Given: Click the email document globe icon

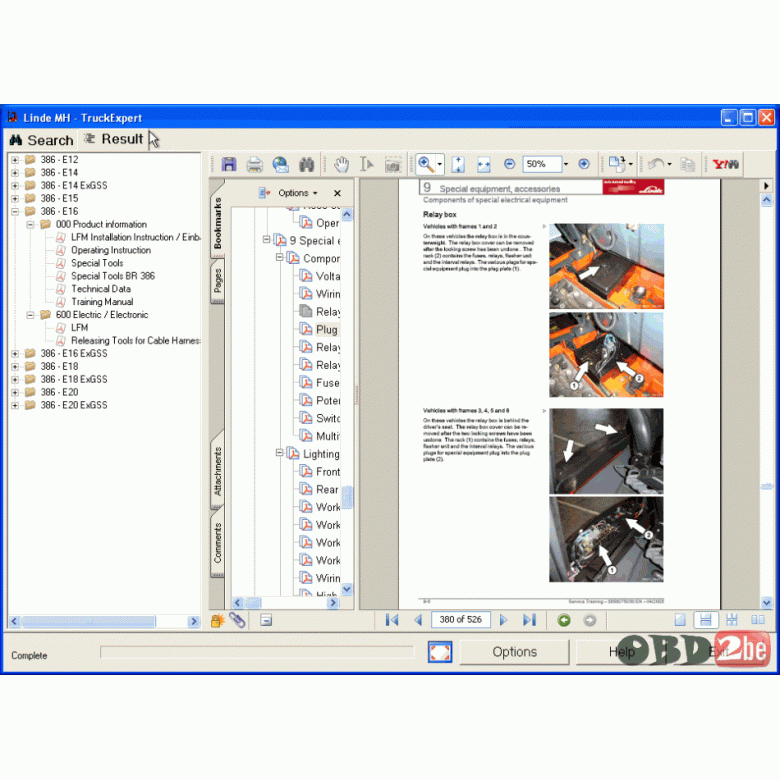Looking at the screenshot, I should click(x=281, y=164).
